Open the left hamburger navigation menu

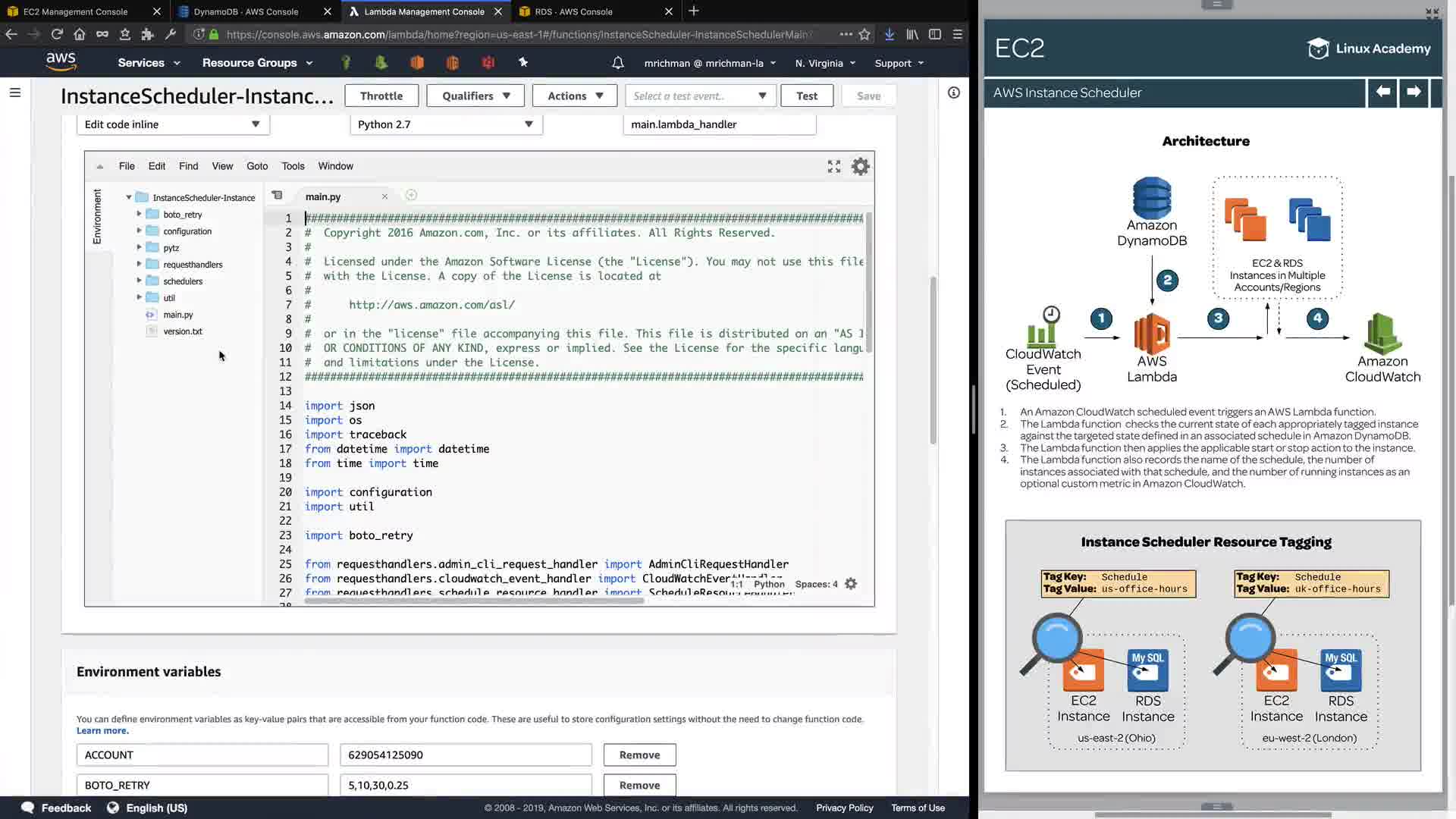click(x=15, y=93)
